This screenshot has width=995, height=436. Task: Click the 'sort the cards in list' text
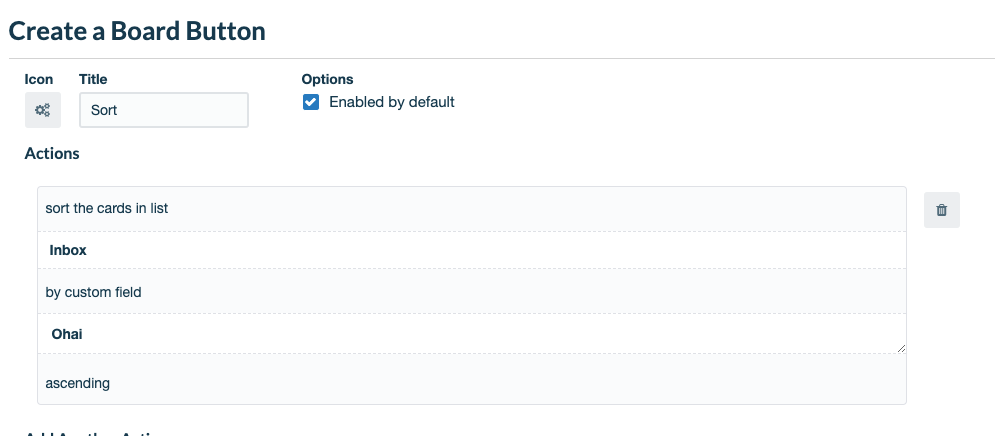pos(107,208)
